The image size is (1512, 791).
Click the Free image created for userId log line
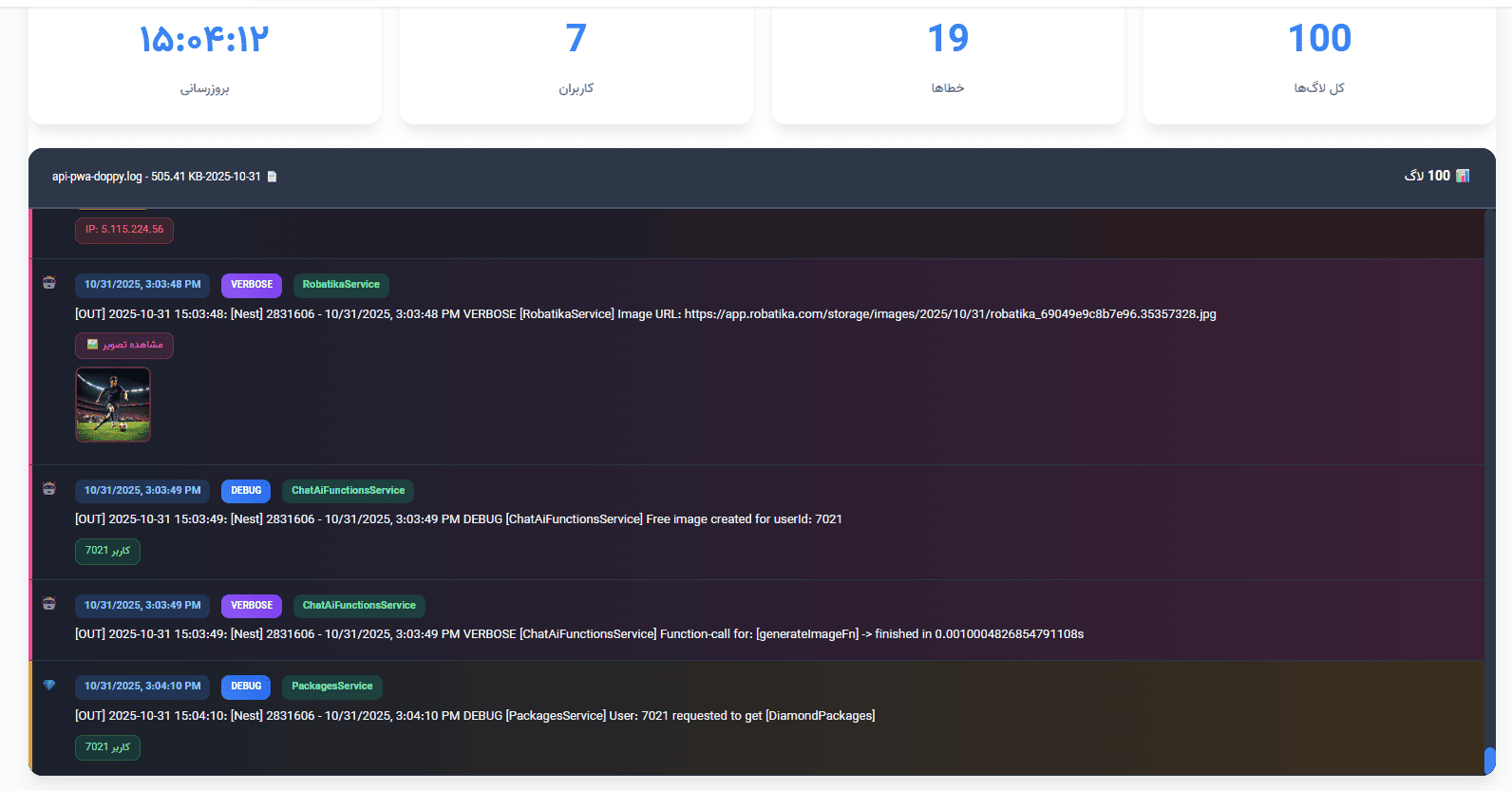[459, 519]
